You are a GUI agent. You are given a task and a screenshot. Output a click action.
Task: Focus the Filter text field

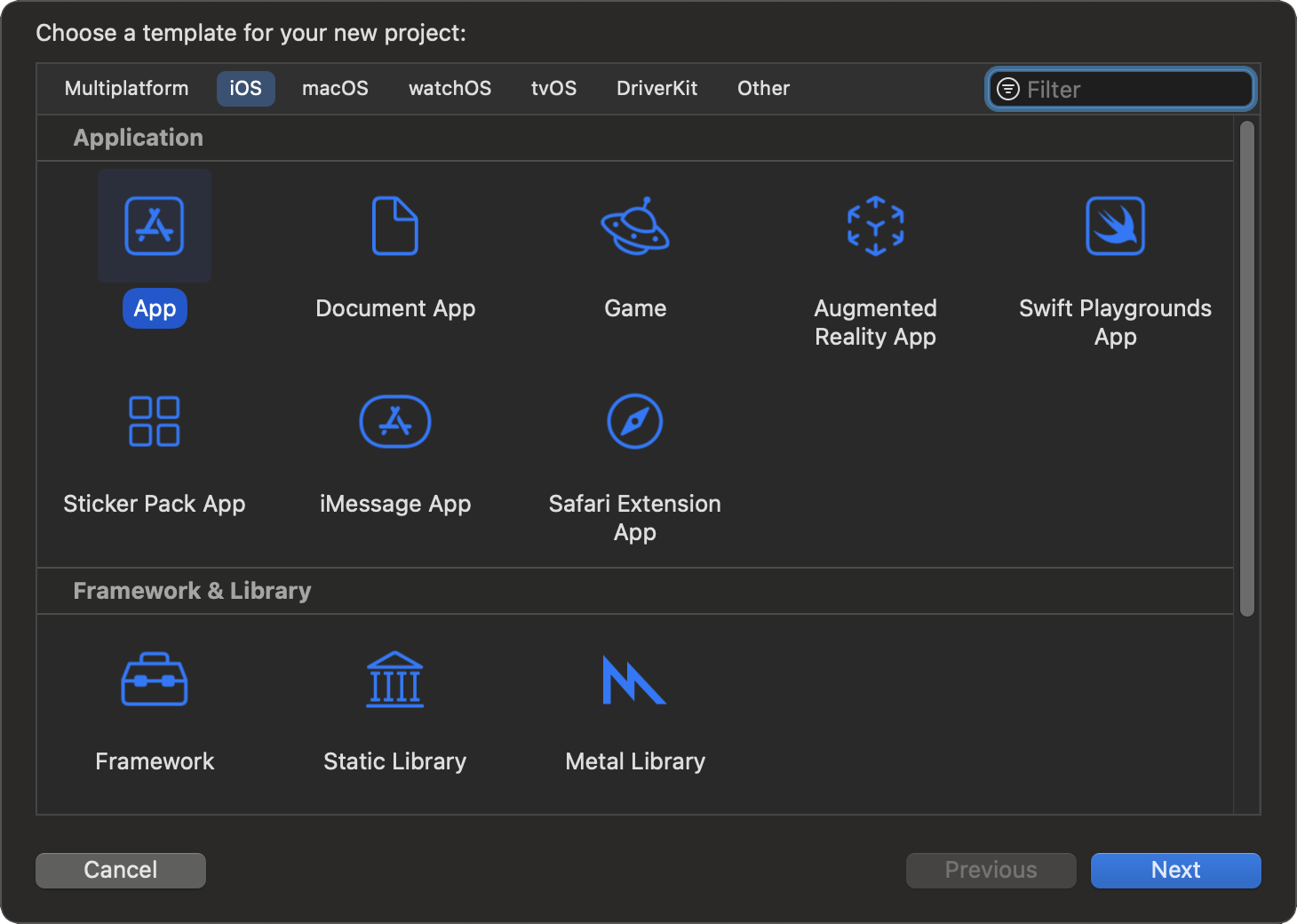tap(1121, 89)
